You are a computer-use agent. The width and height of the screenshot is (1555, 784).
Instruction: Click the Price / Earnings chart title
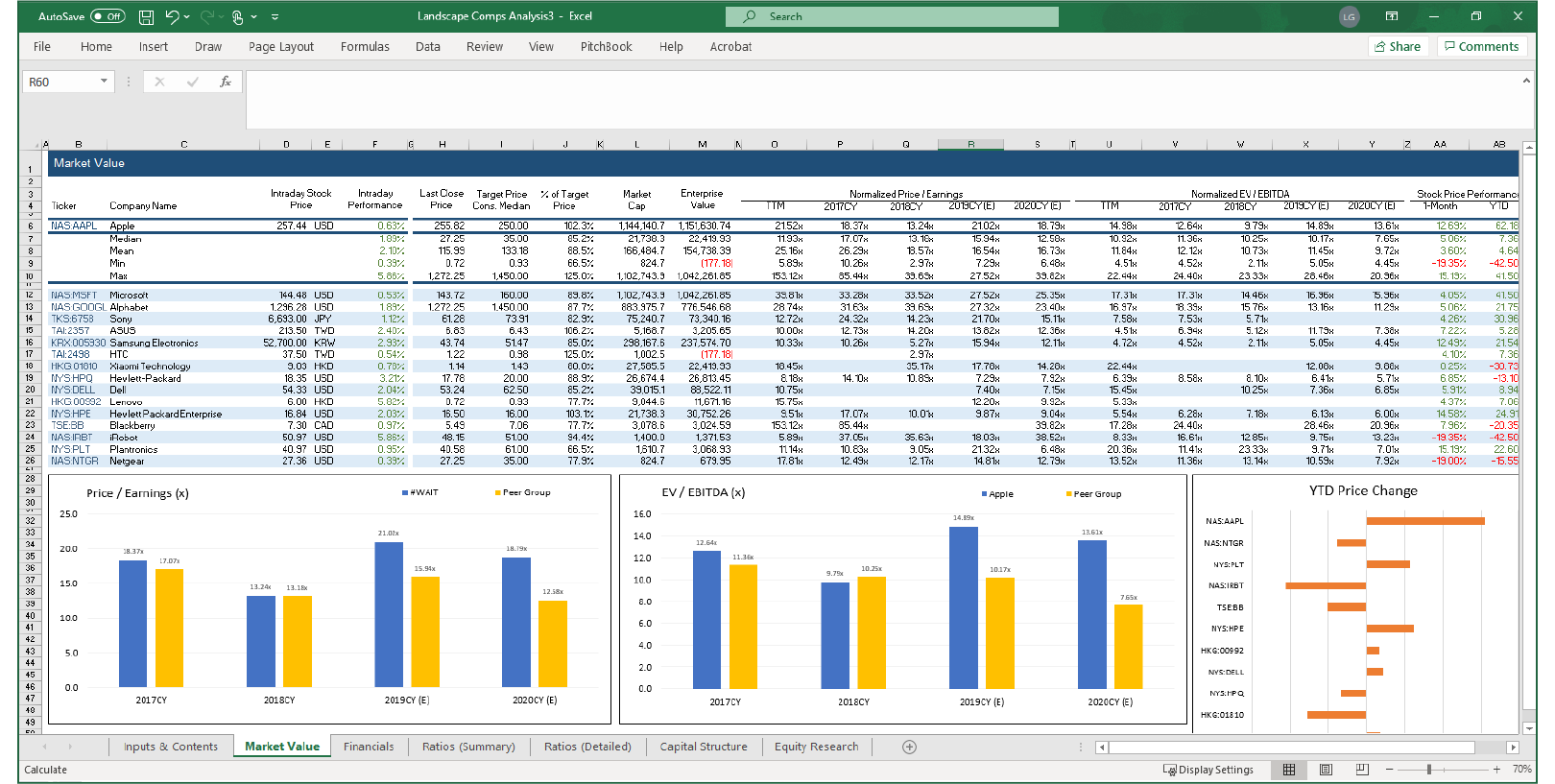pos(137,493)
